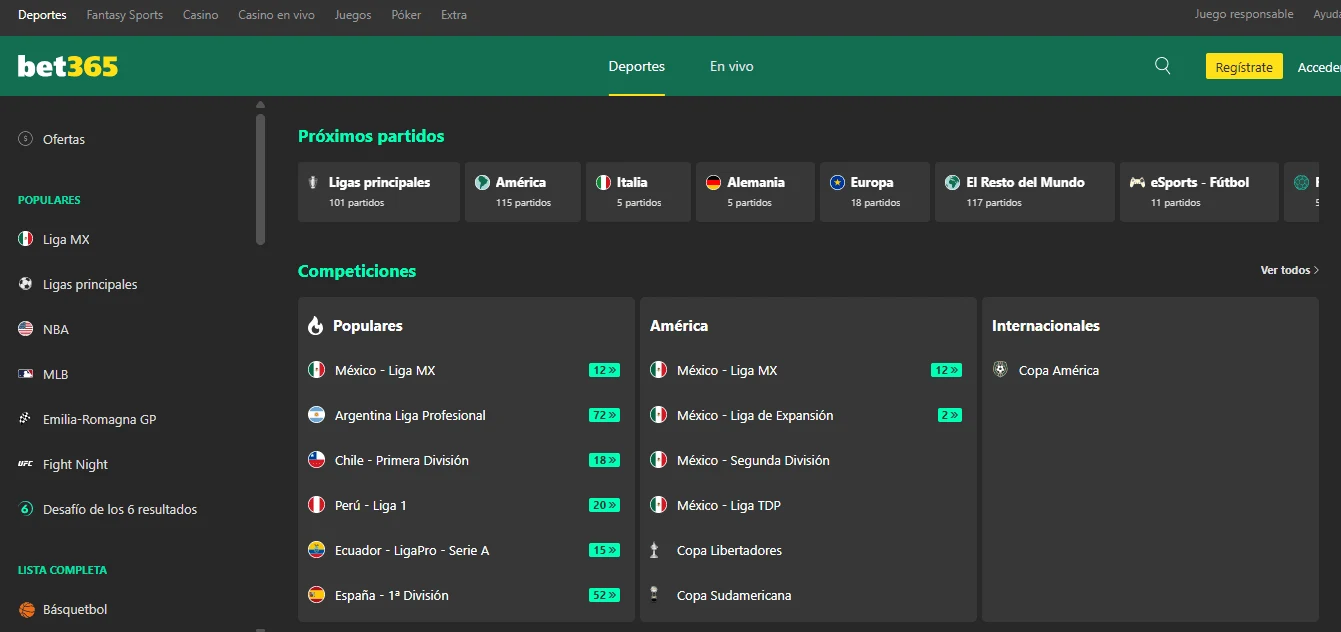Open Póker in the top menu
The height and width of the screenshot is (632, 1341).
406,15
